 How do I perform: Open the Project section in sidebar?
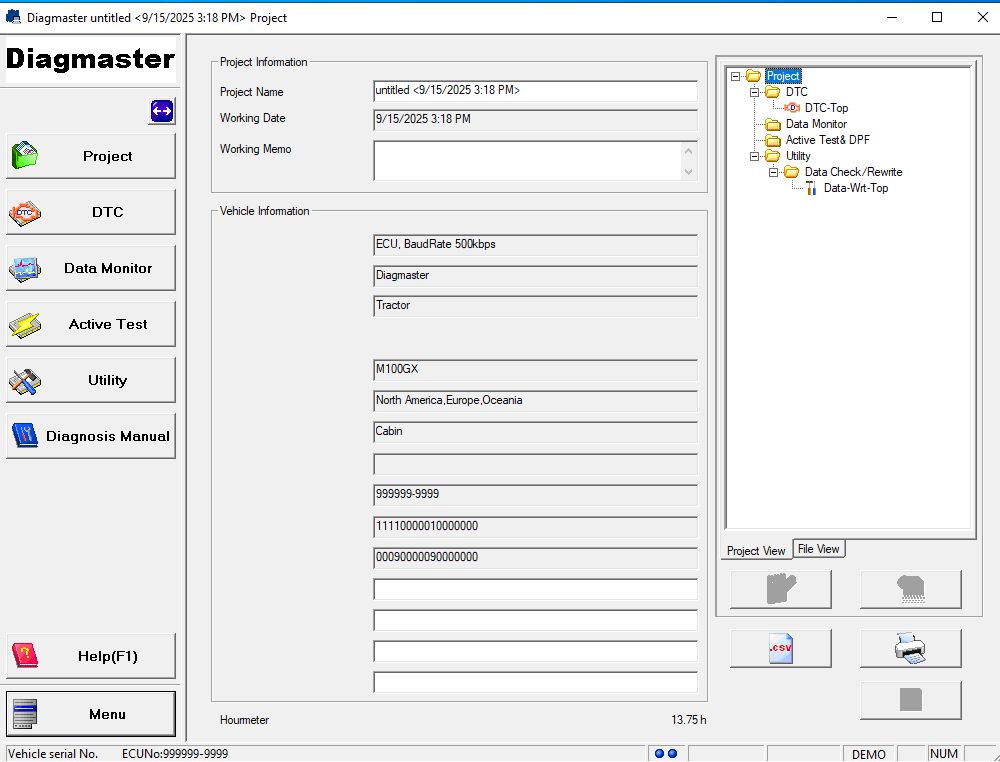pyautogui.click(x=91, y=156)
